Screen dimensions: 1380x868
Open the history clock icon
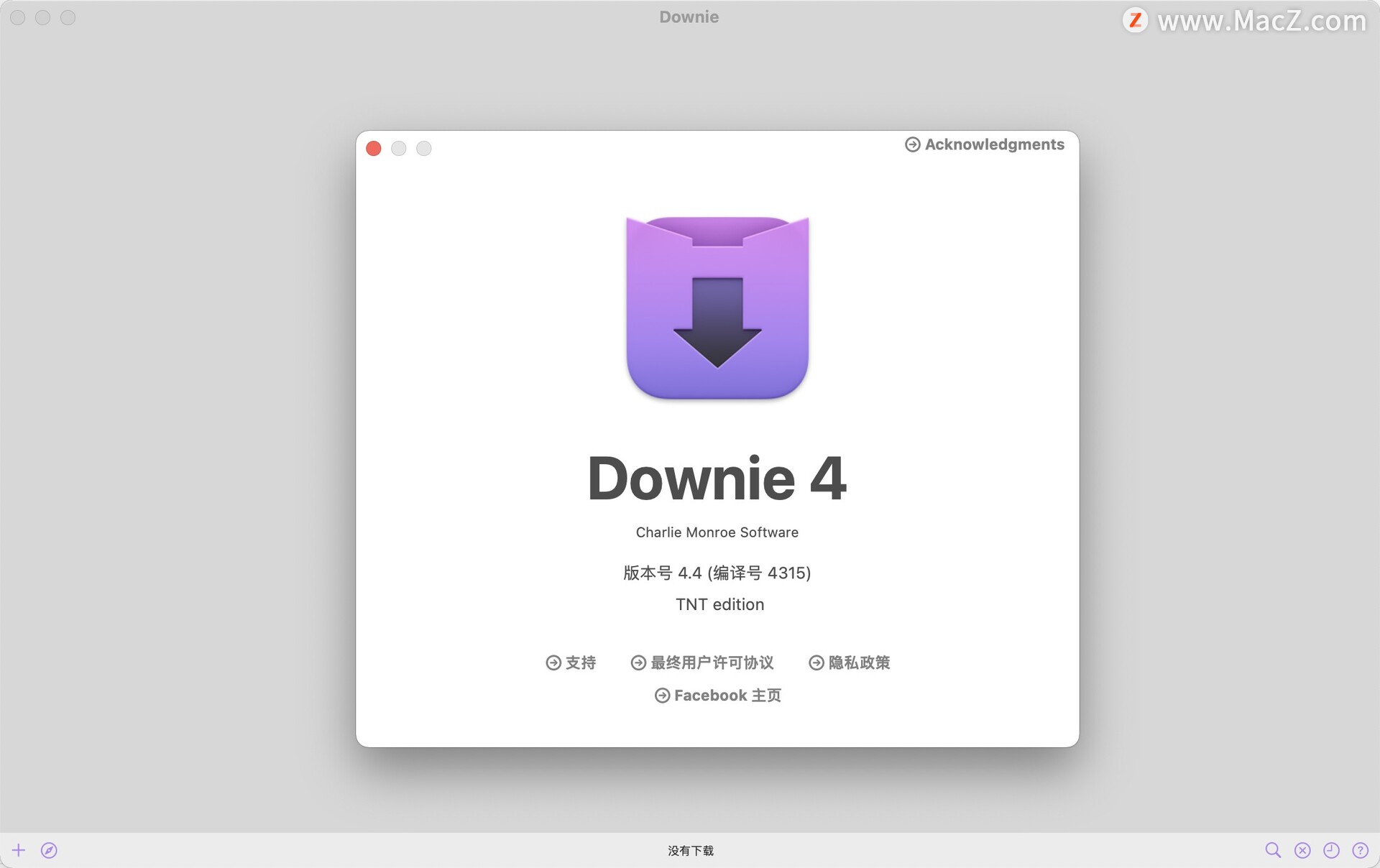click(1331, 850)
